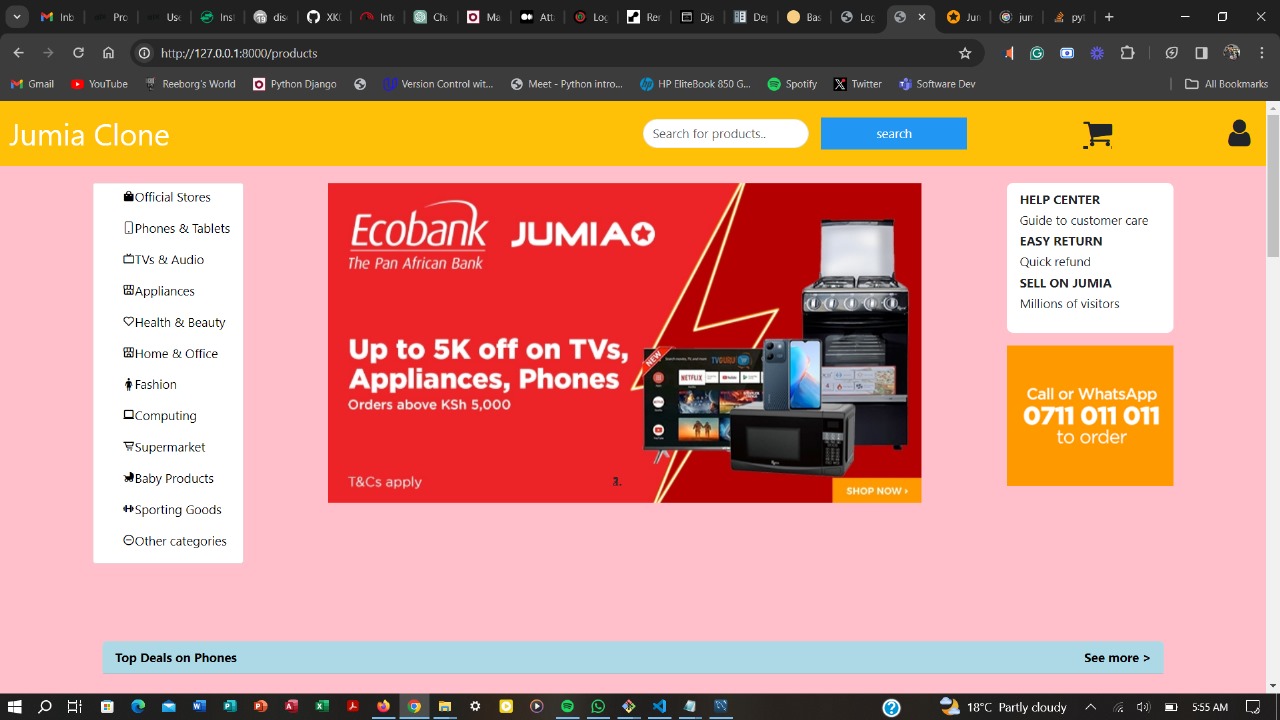Click SHOP NOW on the Ecobank banner
1280x720 pixels.
(x=877, y=491)
